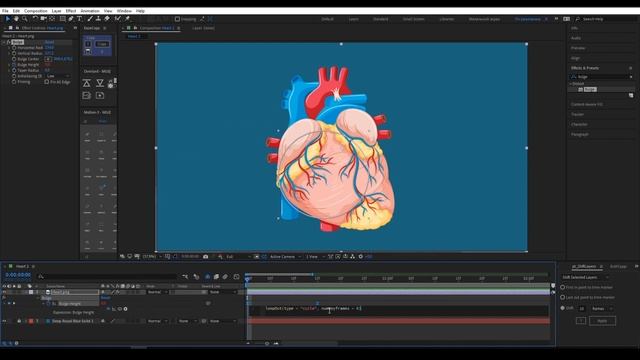Toggle the Snapping checkbox
Screen dimensions: 640x360
pyautogui.click(x=177, y=19)
